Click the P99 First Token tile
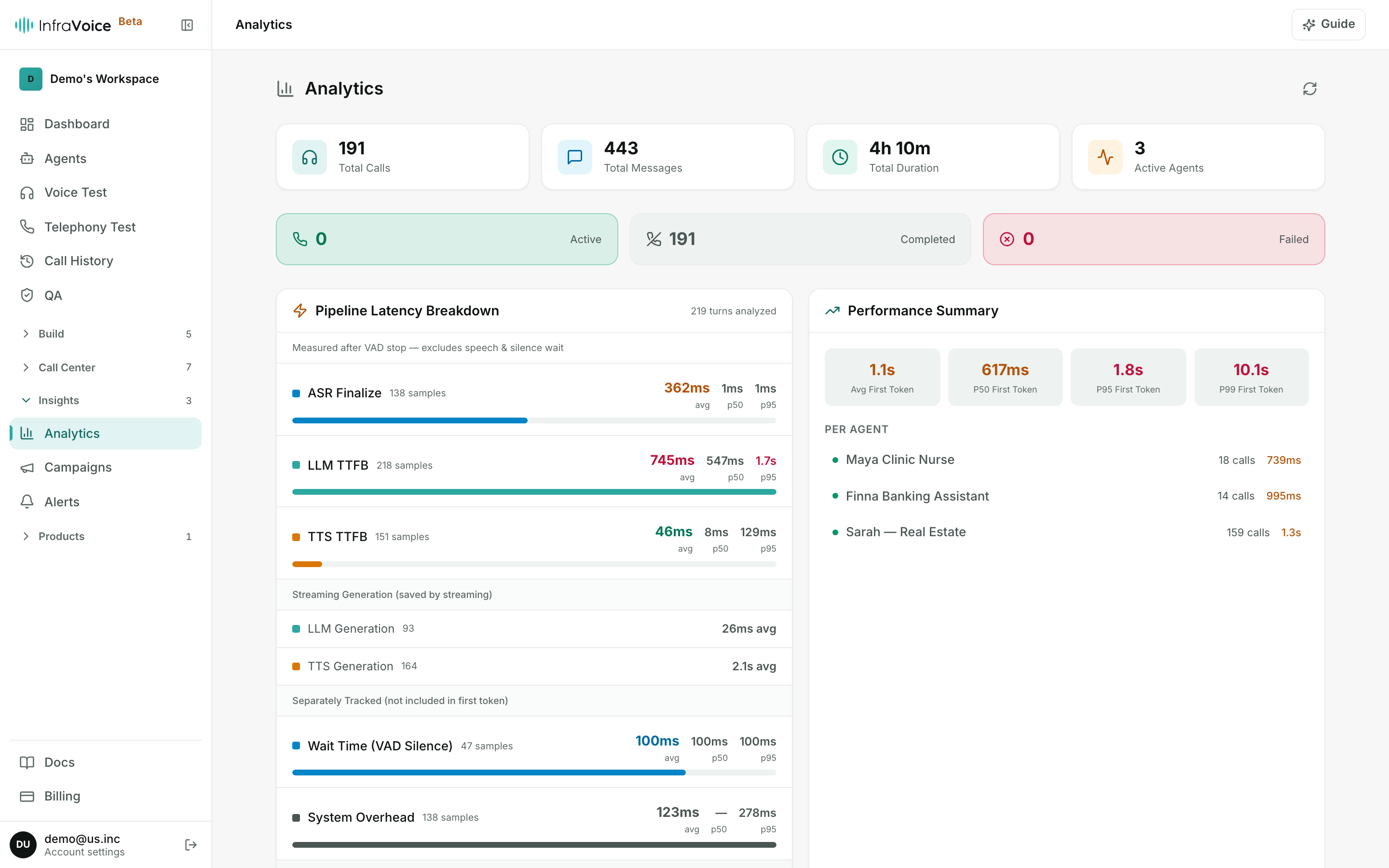This screenshot has height=868, width=1389. [1251, 377]
